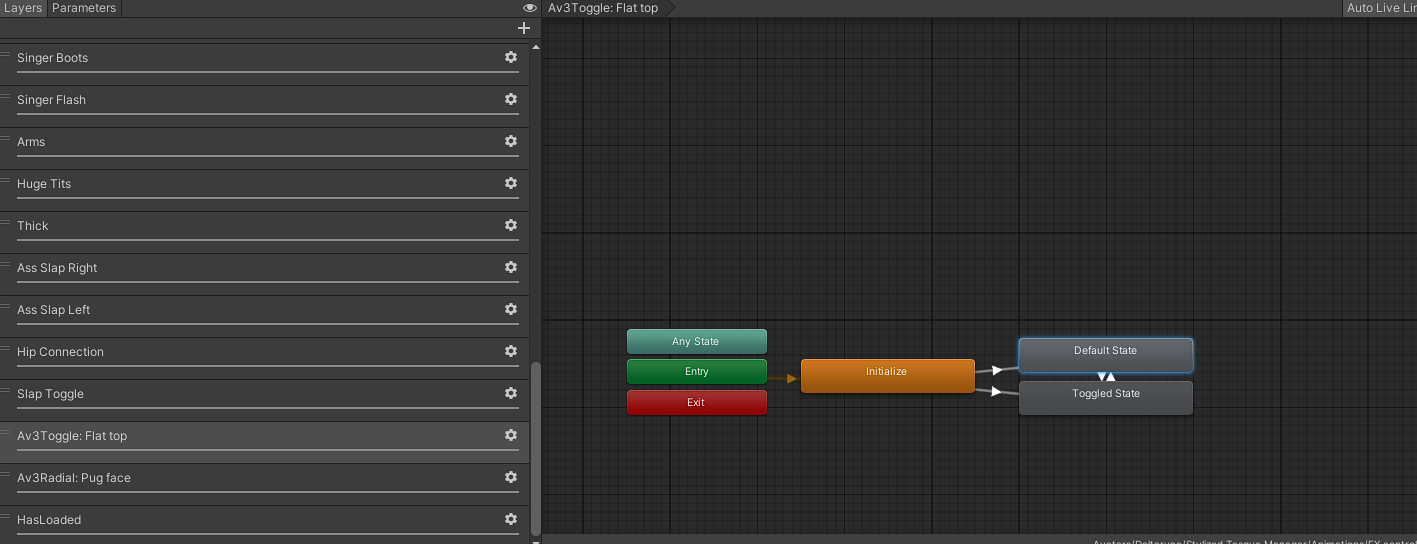Select the Slap Toggle layer
Image resolution: width=1417 pixels, height=544 pixels.
264,400
